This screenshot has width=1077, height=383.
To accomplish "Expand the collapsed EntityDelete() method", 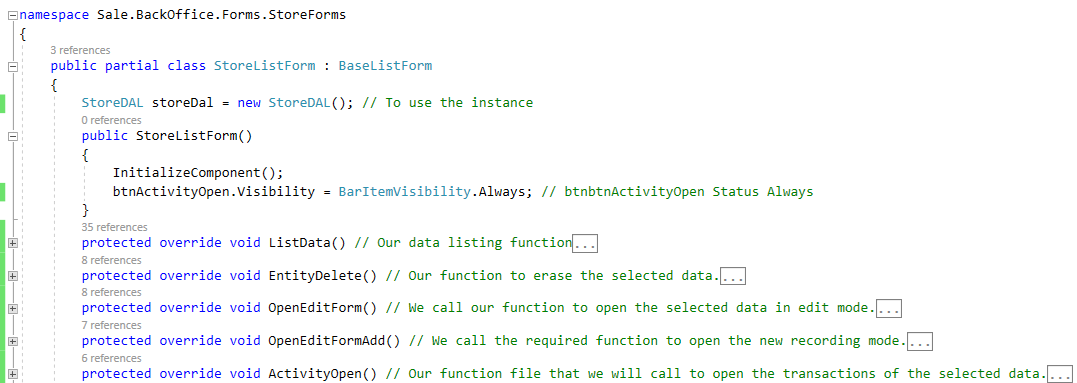I will click(12, 275).
